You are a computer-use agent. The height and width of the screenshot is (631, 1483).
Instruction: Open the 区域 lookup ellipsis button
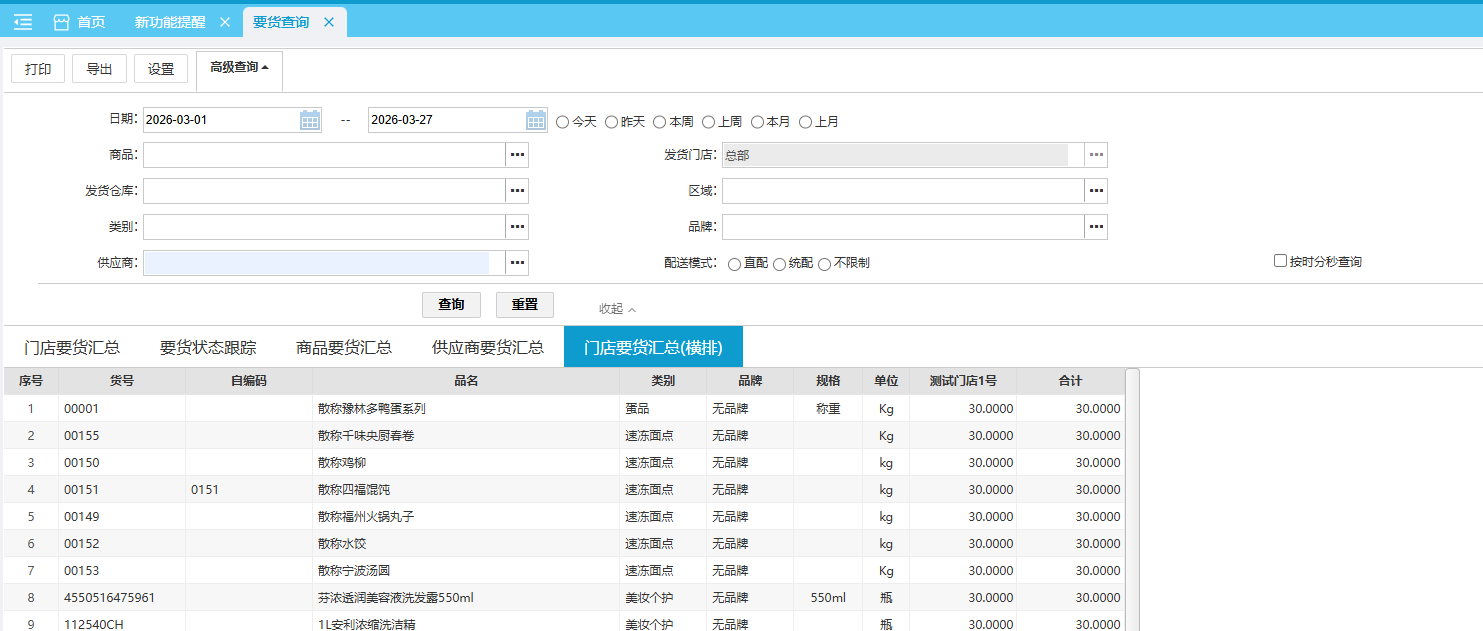(x=1096, y=191)
